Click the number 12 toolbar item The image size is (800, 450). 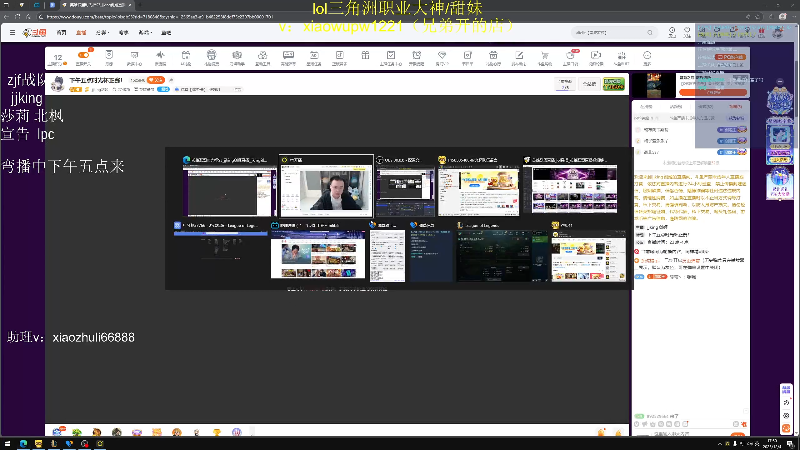click(x=58, y=58)
